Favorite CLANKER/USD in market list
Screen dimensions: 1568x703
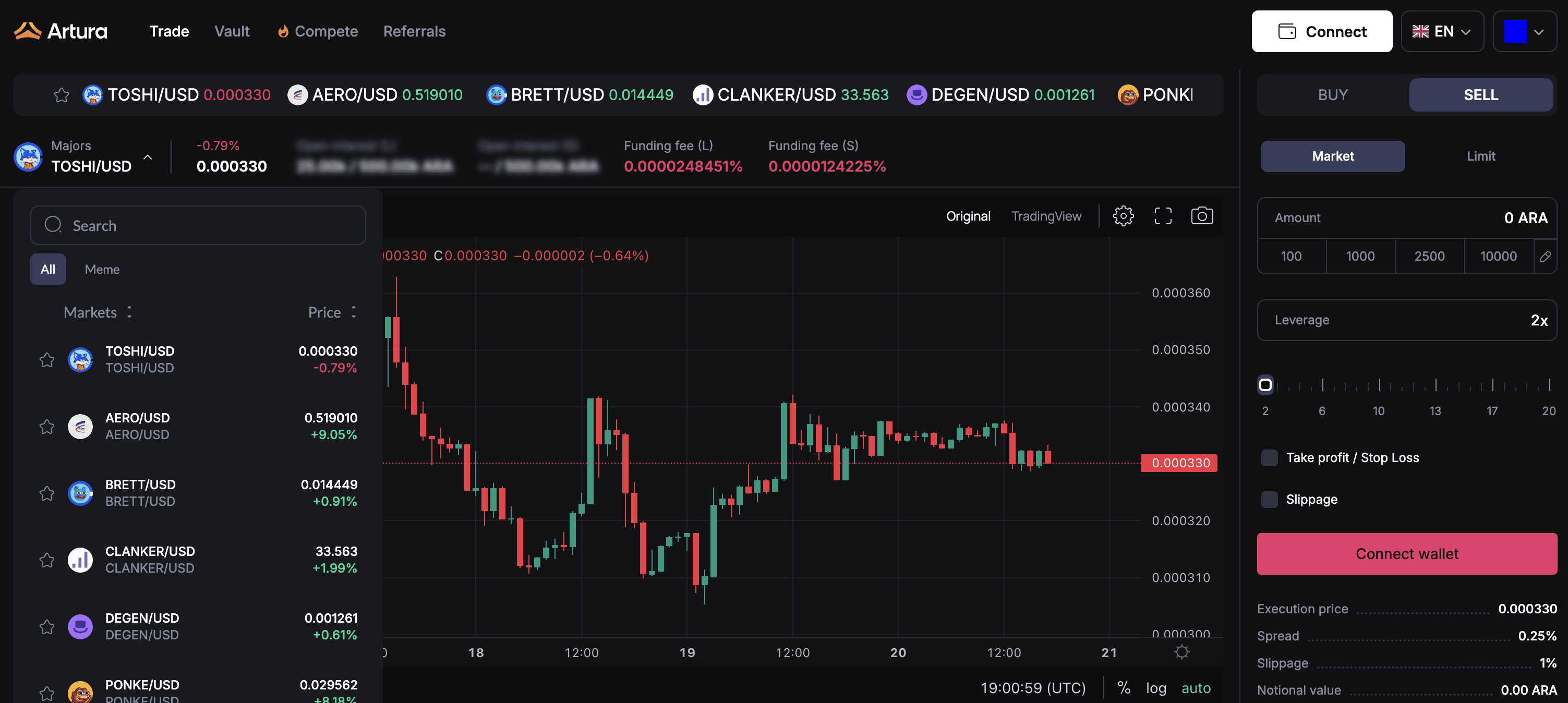pyautogui.click(x=47, y=560)
